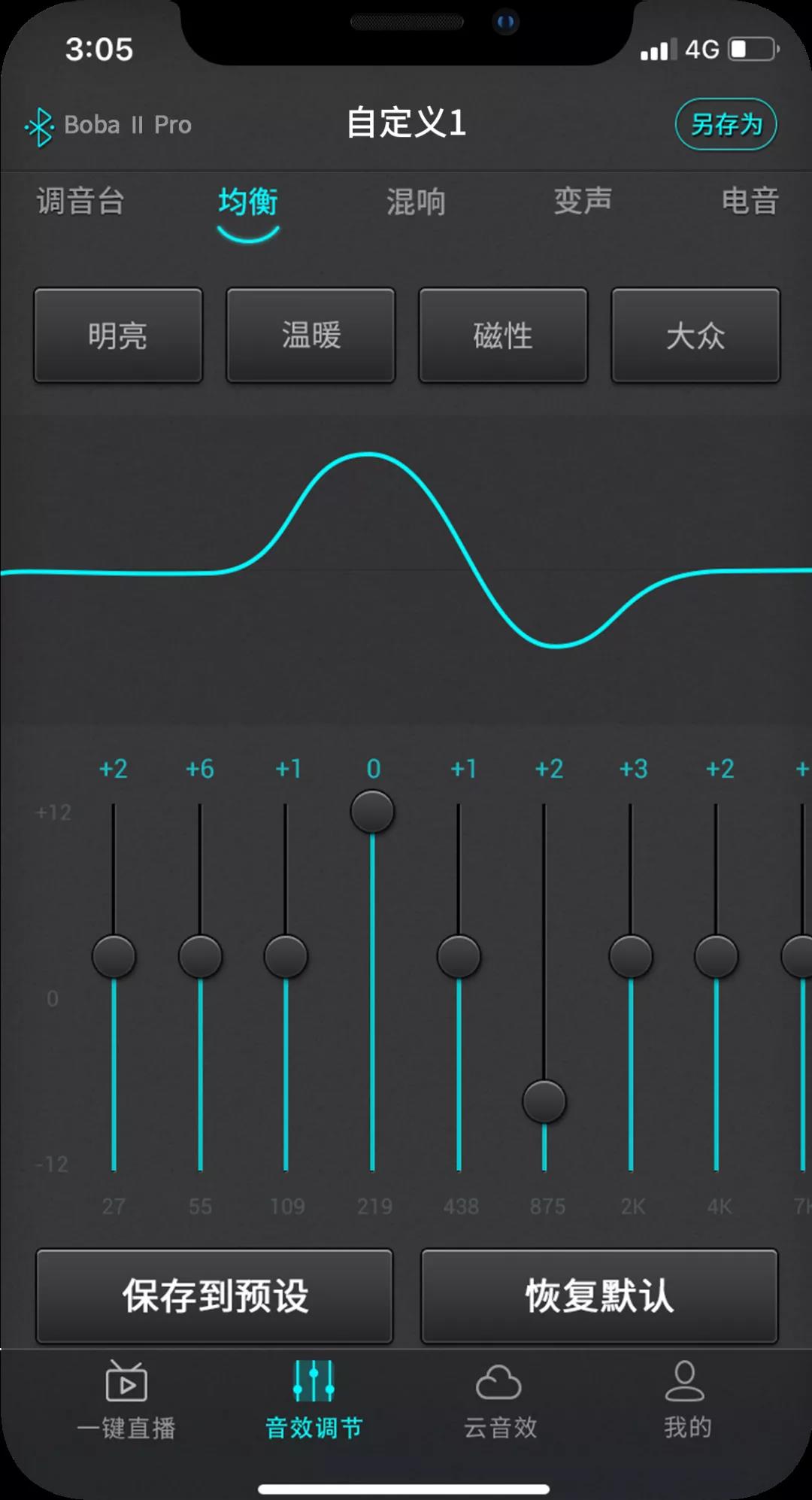Choose the 磁性 preset
This screenshot has width=812, height=1500.
click(x=503, y=336)
